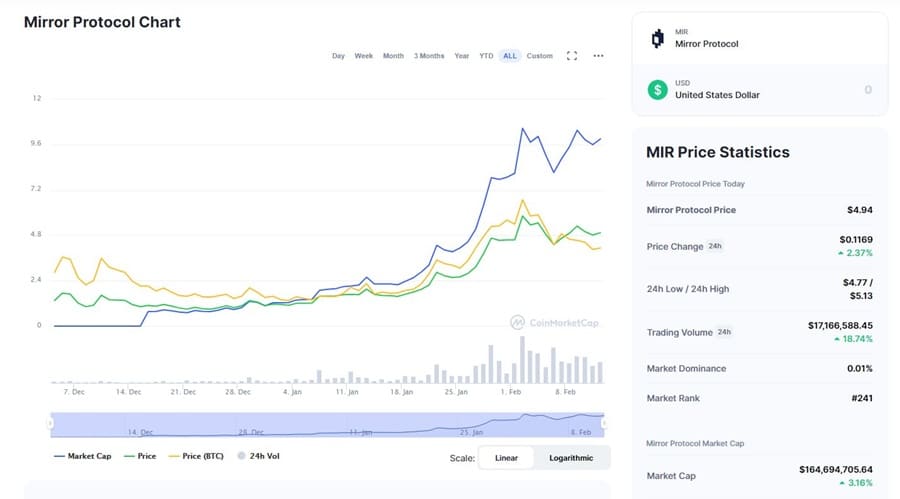Switch chart range to Month
Image resolution: width=900 pixels, height=499 pixels.
coord(393,56)
